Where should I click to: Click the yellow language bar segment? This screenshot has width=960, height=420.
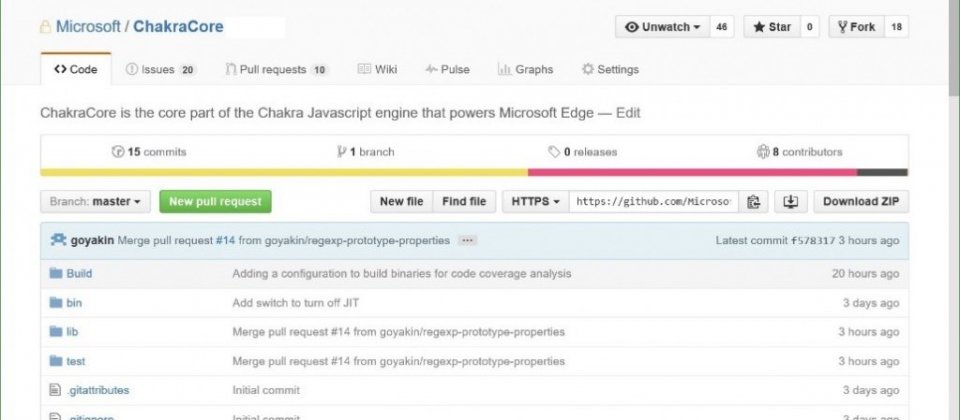click(x=284, y=173)
